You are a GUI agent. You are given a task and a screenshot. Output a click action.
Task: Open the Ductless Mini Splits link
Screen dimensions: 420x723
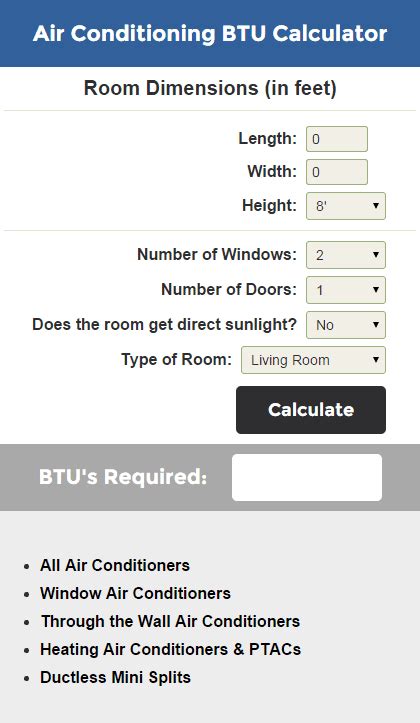click(x=115, y=678)
